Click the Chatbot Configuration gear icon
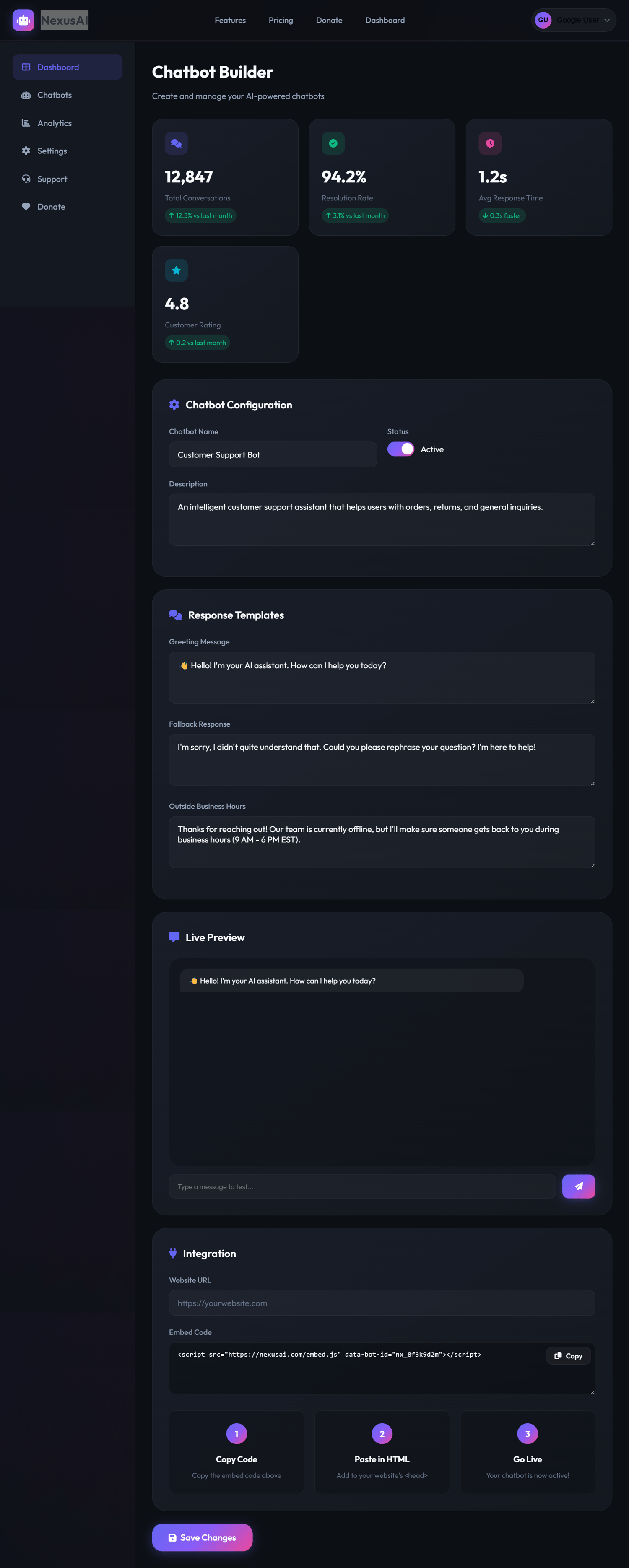629x1568 pixels. pyautogui.click(x=174, y=405)
